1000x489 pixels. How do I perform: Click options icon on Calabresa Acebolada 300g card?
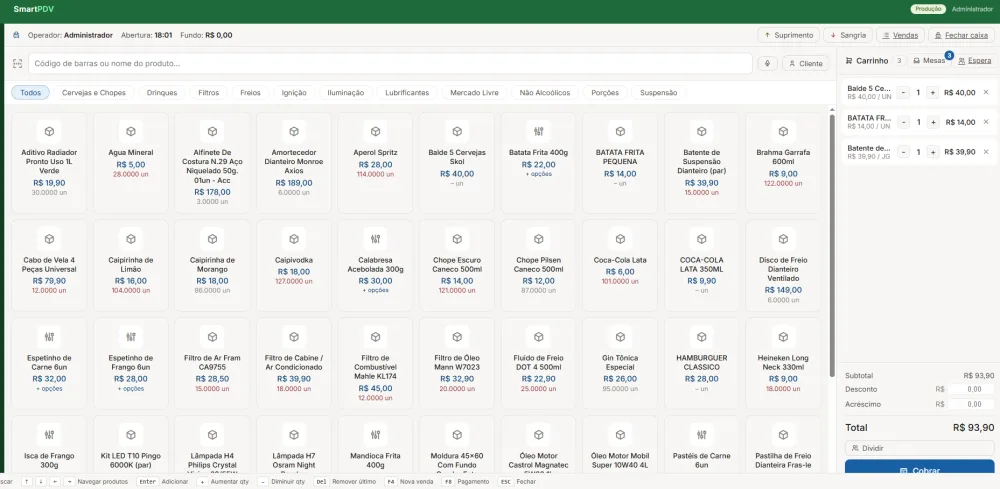coord(376,239)
